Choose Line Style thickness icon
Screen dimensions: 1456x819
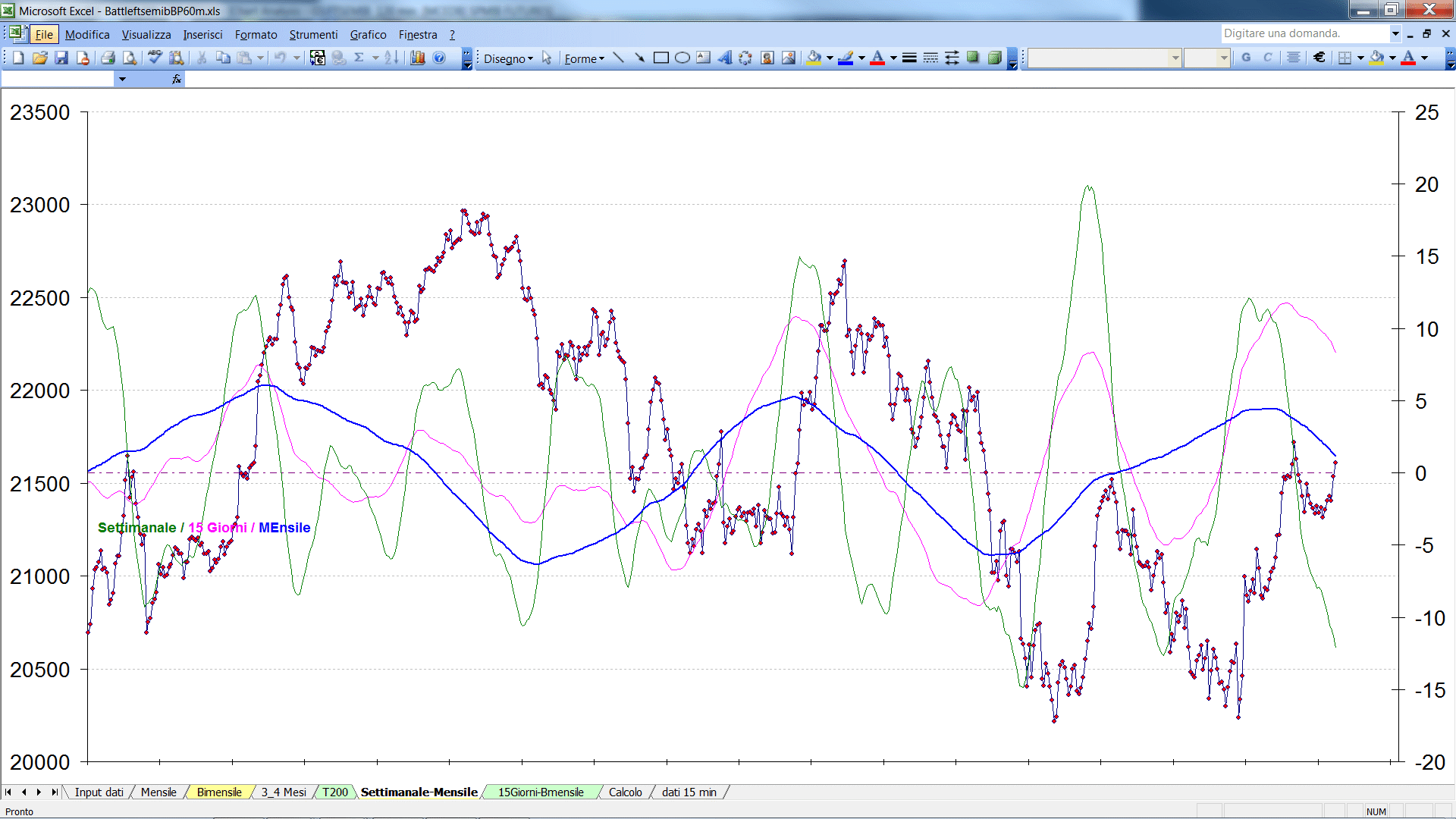point(909,58)
